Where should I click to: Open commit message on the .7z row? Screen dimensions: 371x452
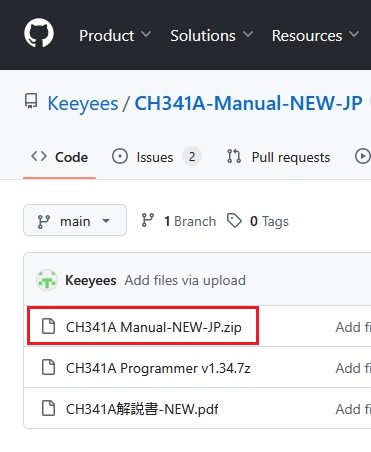click(353, 368)
